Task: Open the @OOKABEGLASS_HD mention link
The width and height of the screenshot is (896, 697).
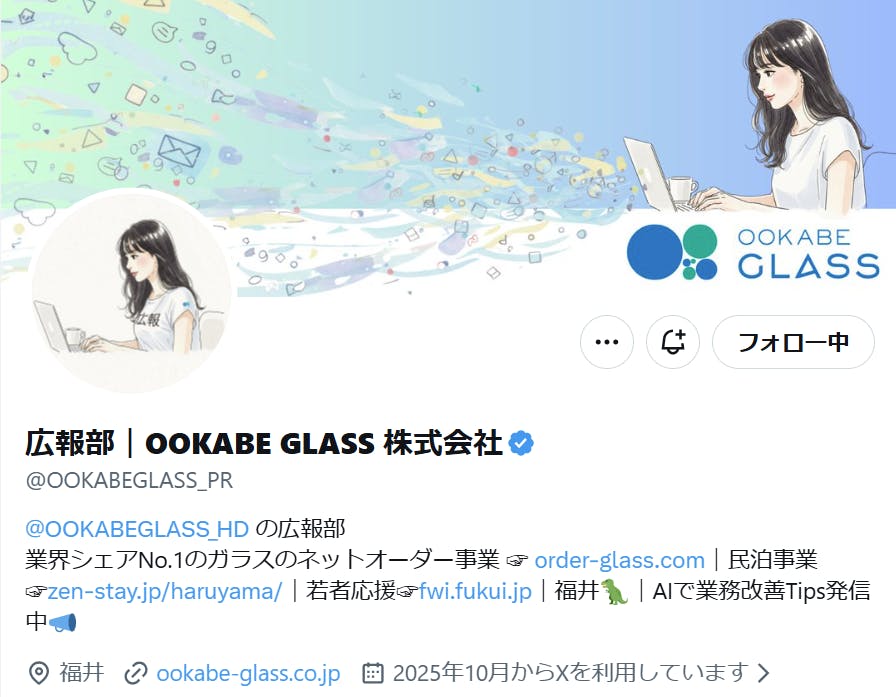Action: [137, 528]
